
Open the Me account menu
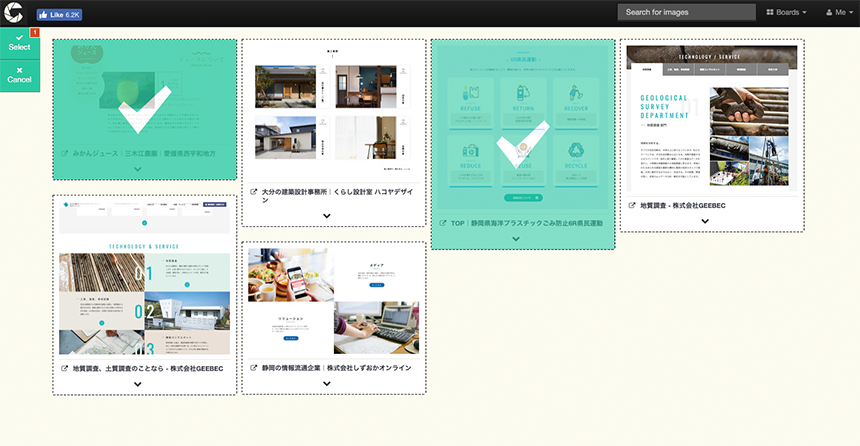click(835, 12)
